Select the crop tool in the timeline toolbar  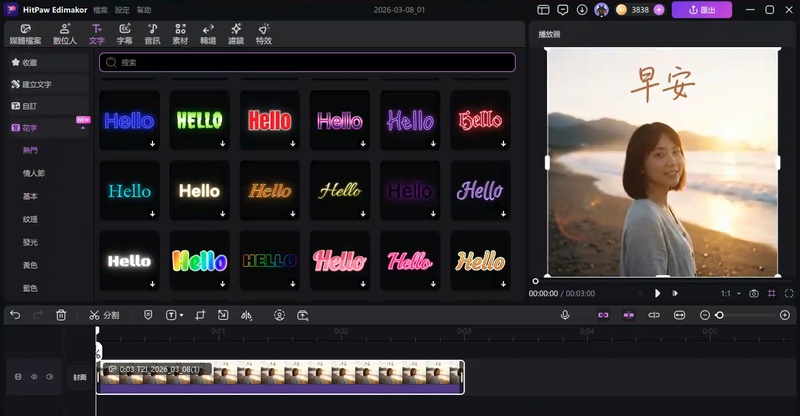point(200,315)
